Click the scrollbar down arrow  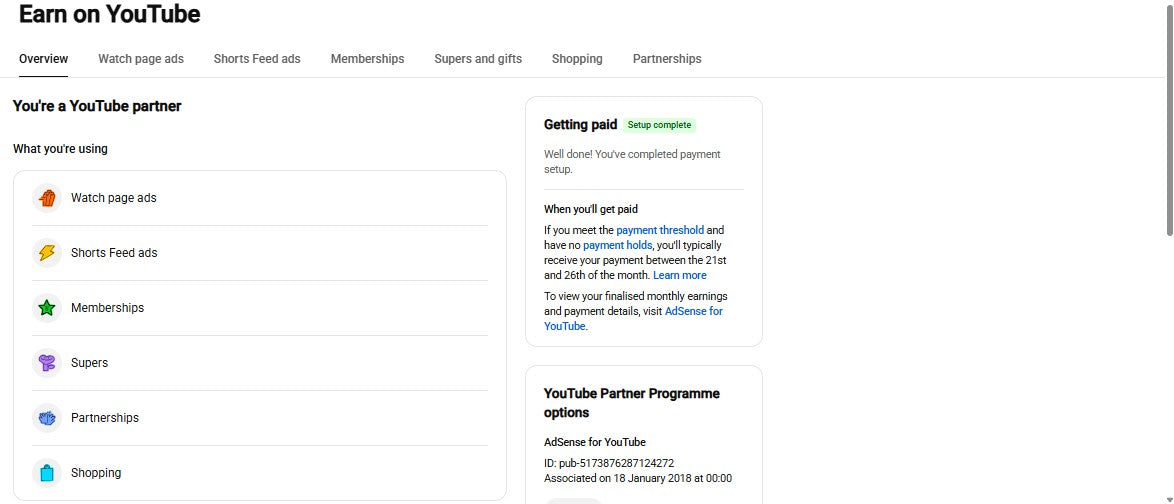1169,499
